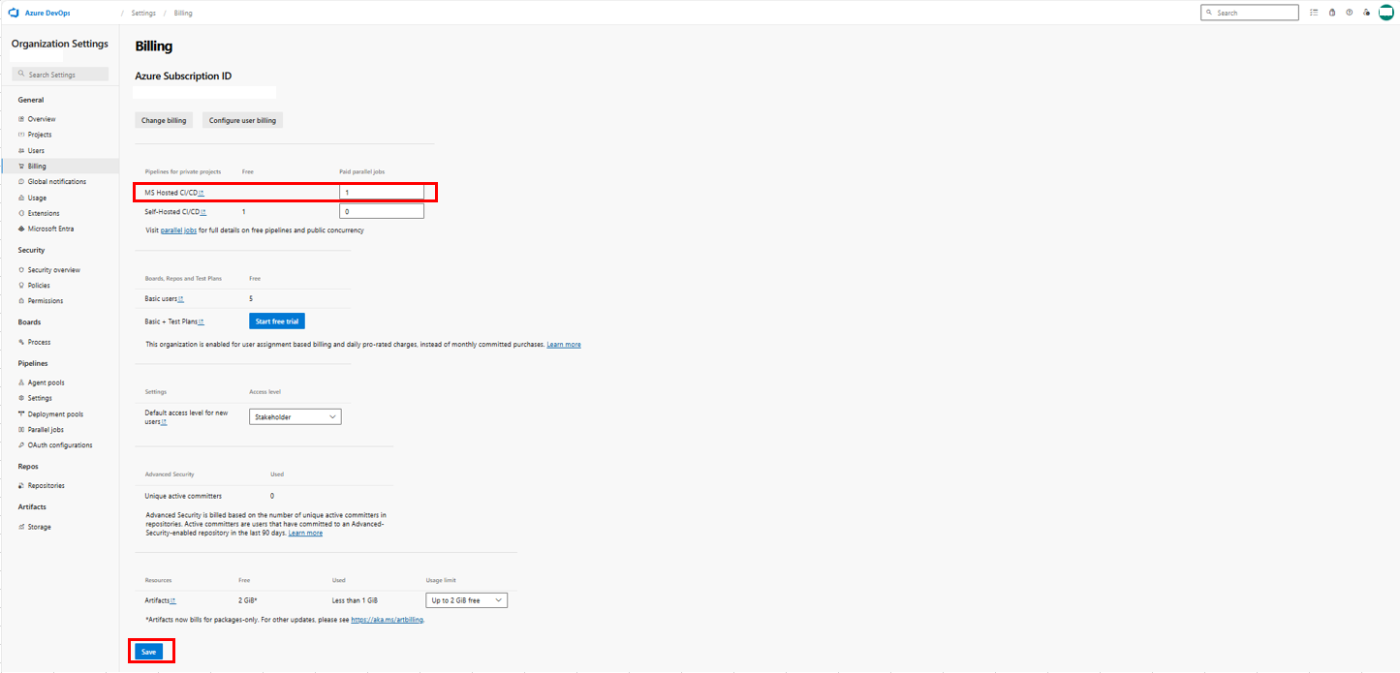Viewport: 1400px width, 673px height.
Task: Open the work items list icon in header
Action: tap(1314, 13)
